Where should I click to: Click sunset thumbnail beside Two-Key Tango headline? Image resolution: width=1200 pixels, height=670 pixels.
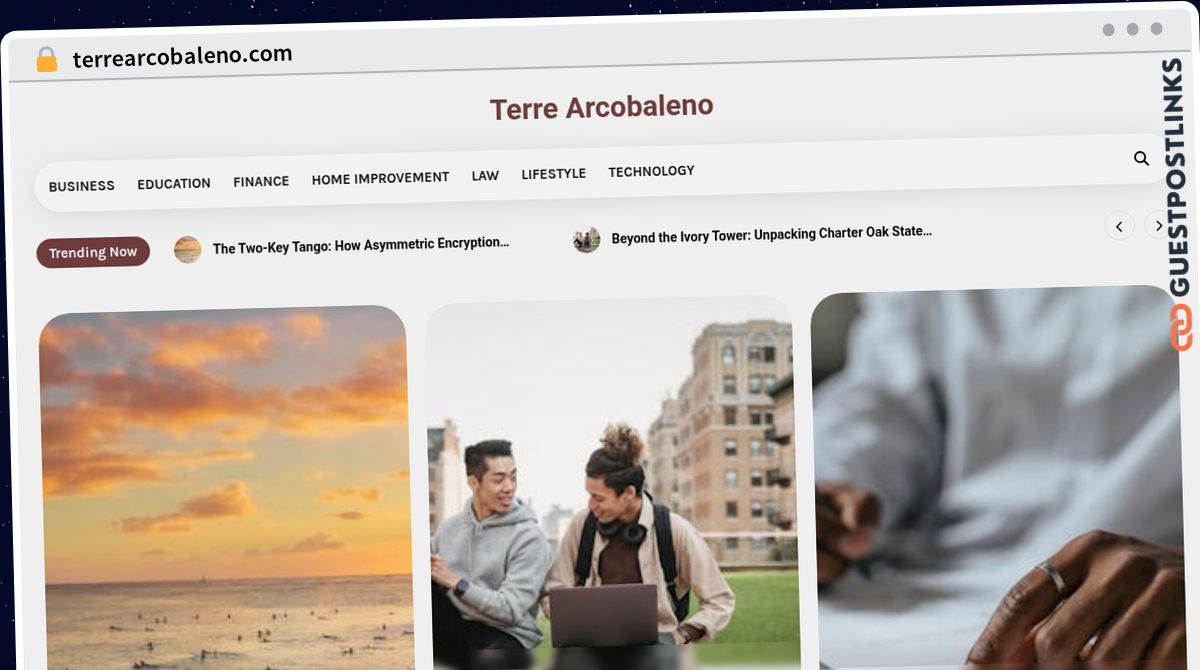188,249
